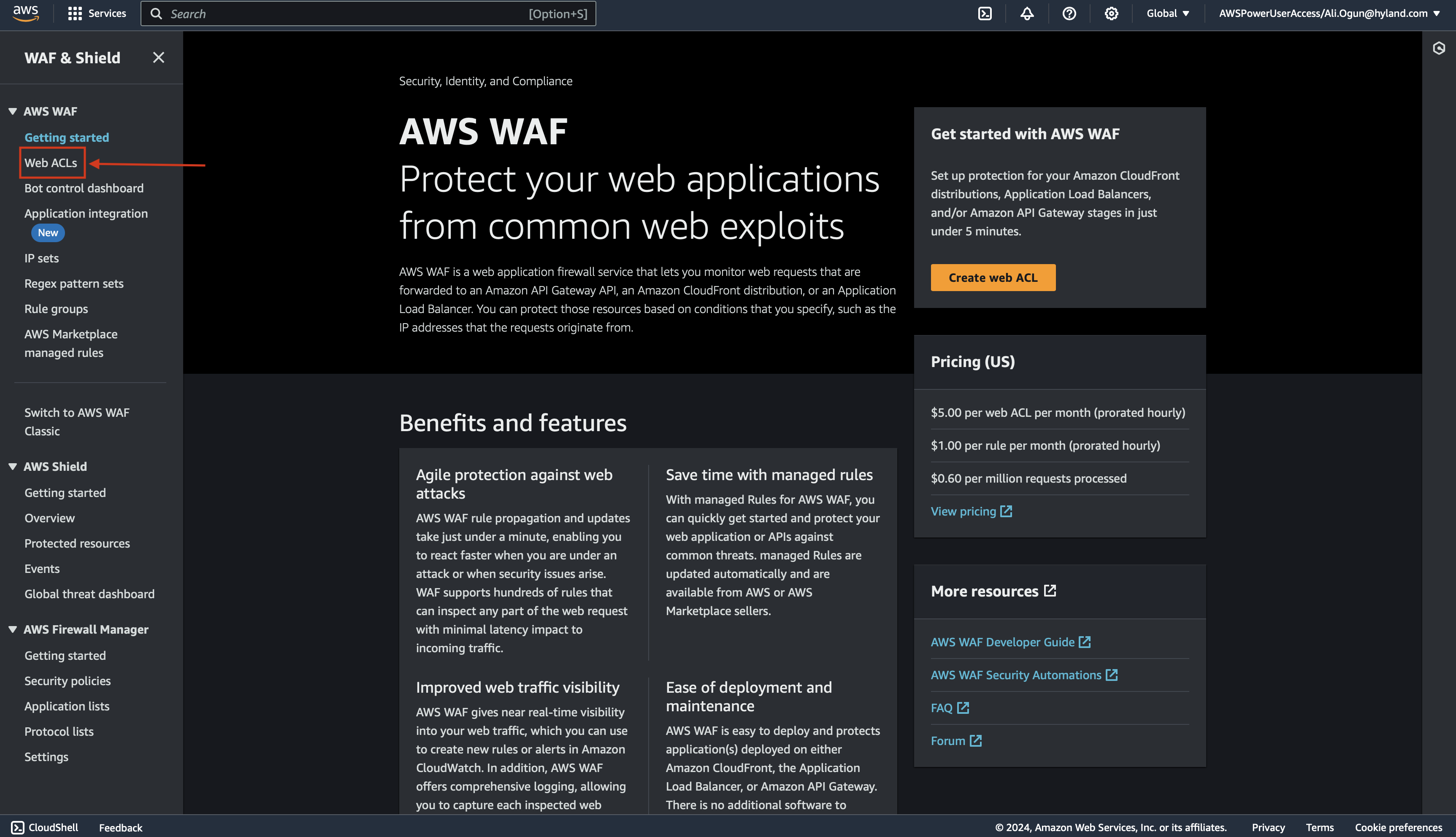Open the notifications bell

point(1027,13)
